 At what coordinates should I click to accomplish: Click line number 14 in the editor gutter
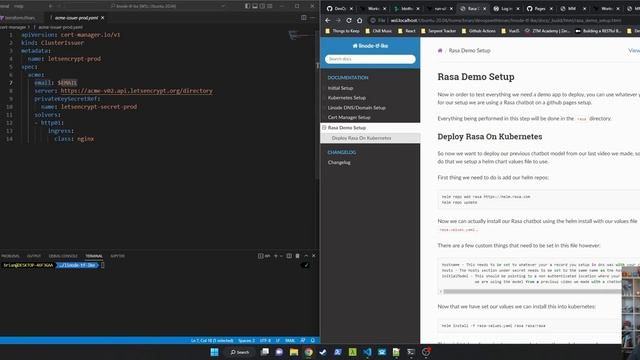[9, 139]
